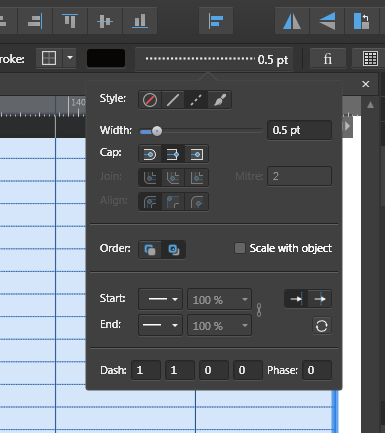The height and width of the screenshot is (433, 385).
Task: Choose the Square cap option
Action: point(197,154)
